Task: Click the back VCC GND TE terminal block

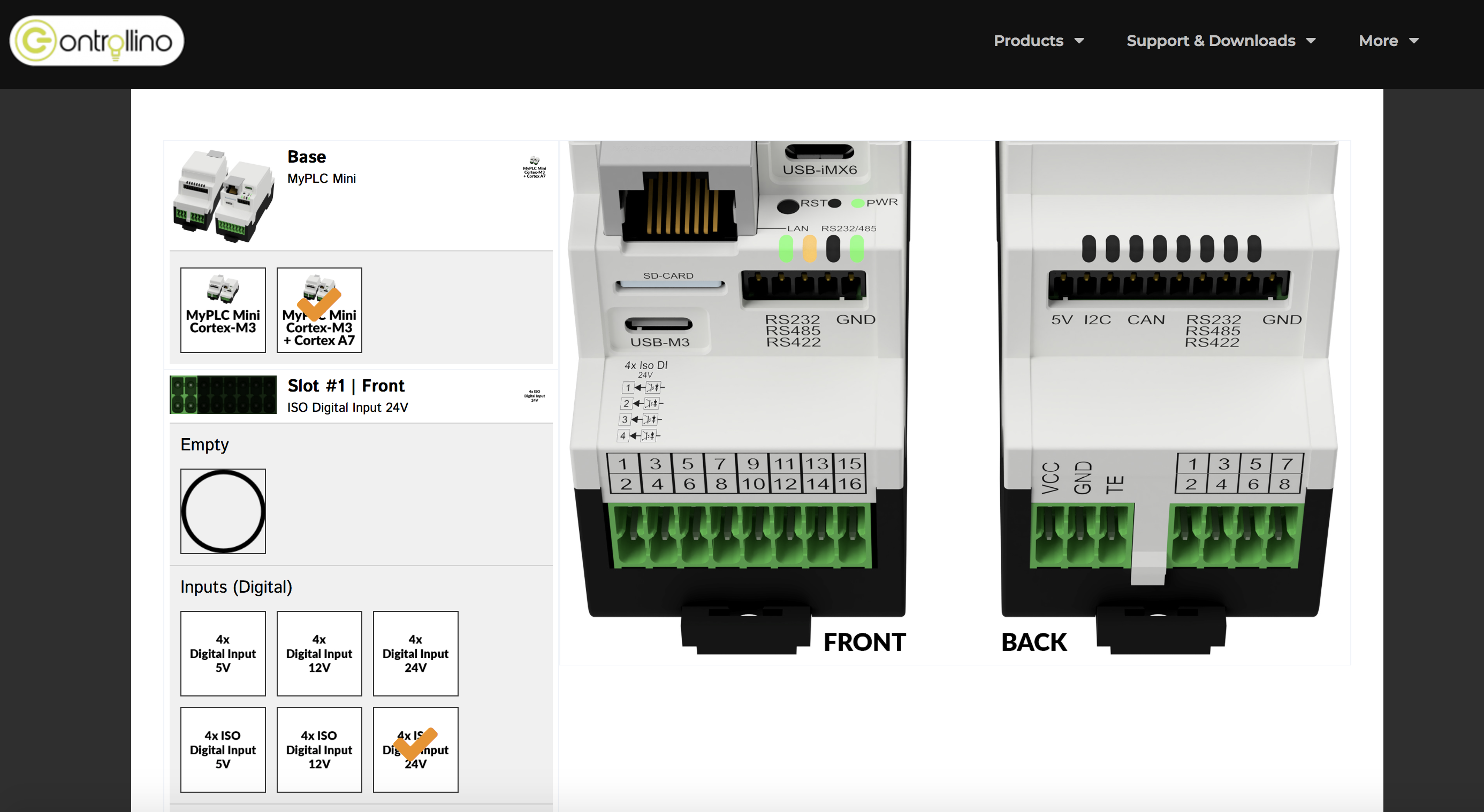Action: click(x=1082, y=535)
